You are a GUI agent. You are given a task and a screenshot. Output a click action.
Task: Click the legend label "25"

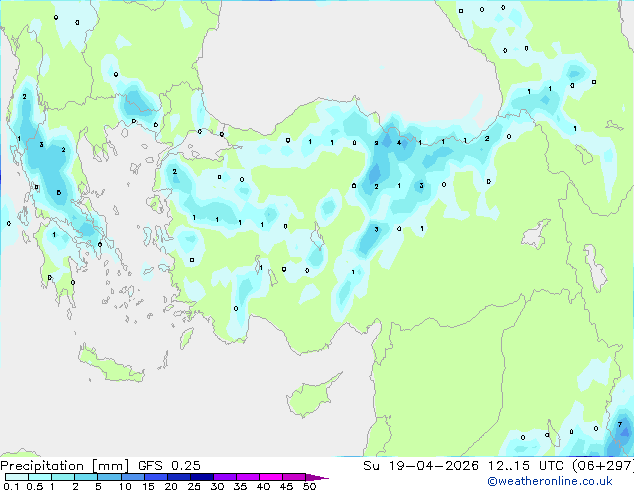click(194, 486)
